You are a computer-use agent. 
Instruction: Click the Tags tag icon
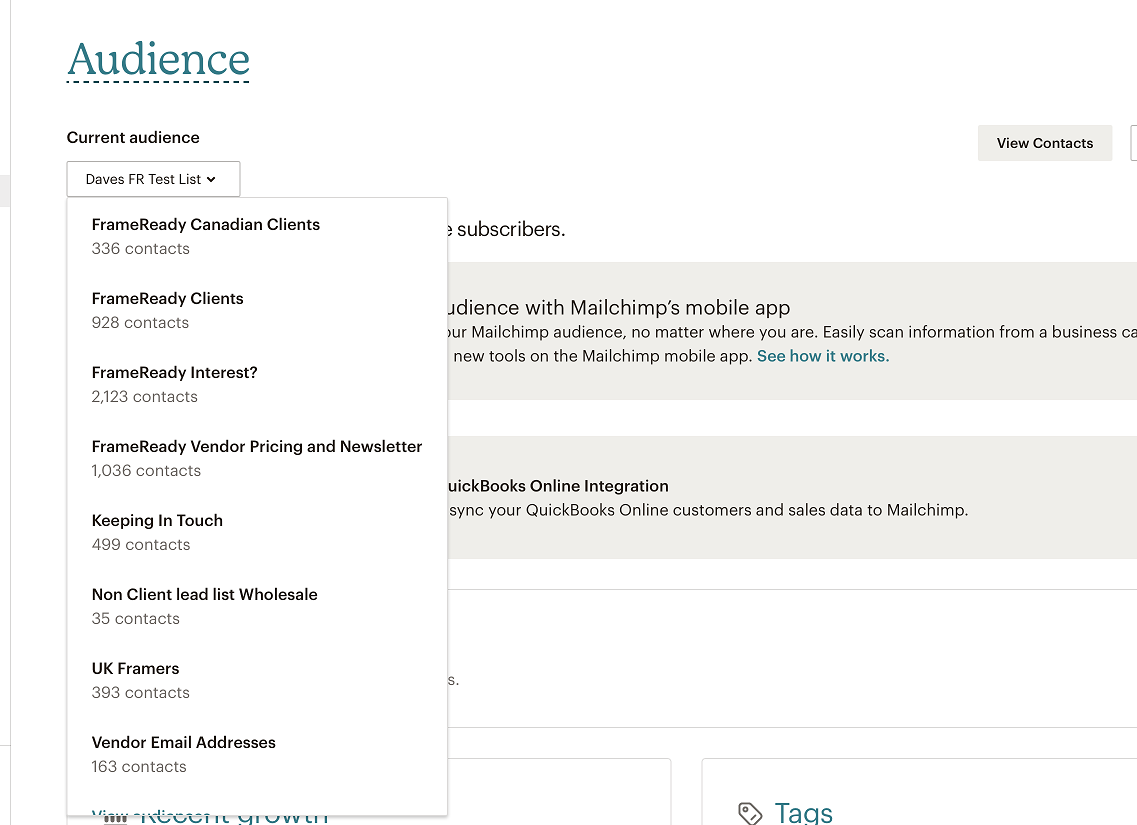click(750, 813)
